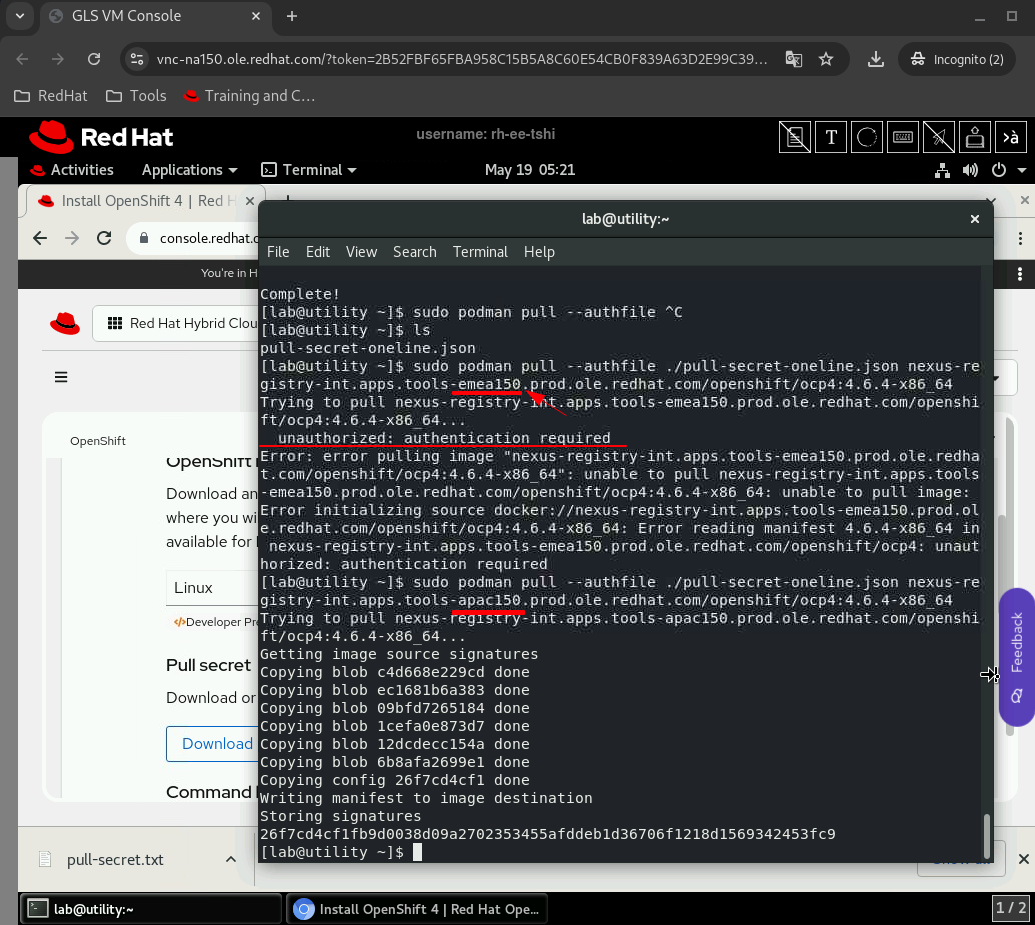Click the translate page icon
The height and width of the screenshot is (925, 1035).
coord(794,59)
